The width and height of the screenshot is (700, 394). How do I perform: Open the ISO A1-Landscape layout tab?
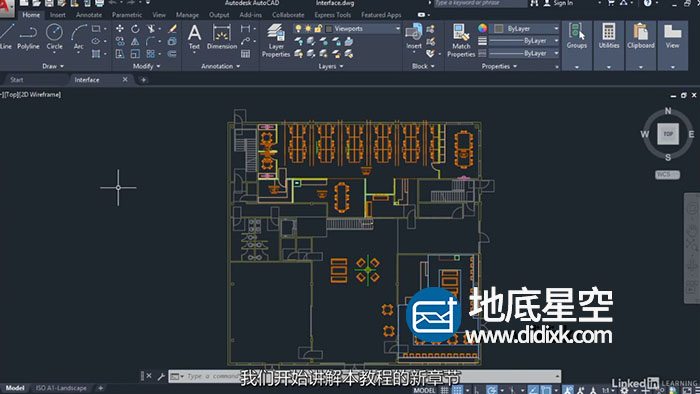click(x=61, y=388)
